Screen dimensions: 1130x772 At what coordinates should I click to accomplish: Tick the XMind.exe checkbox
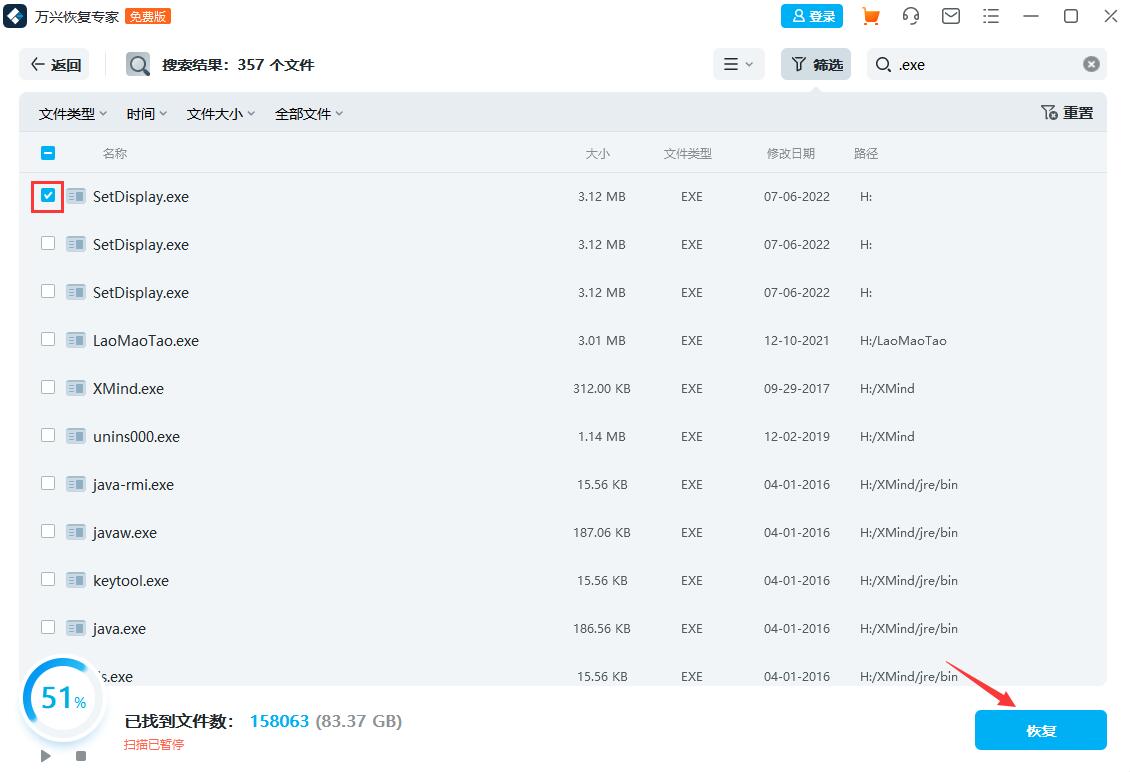pos(48,387)
